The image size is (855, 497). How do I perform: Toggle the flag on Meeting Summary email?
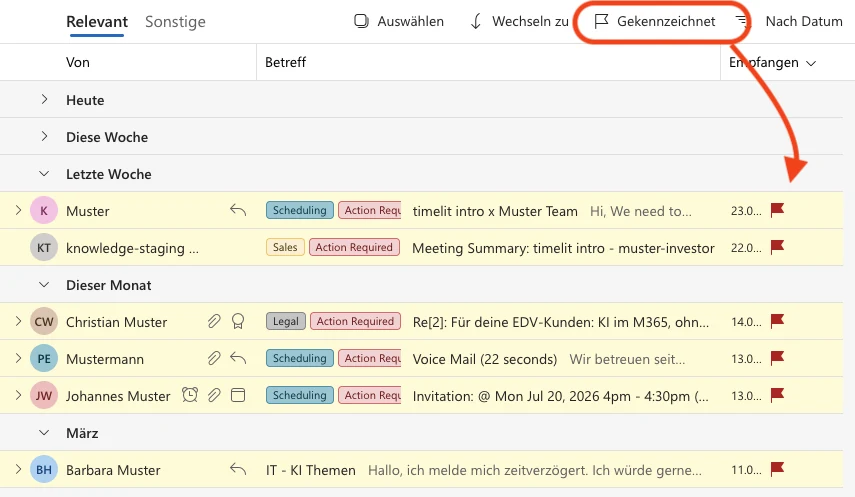point(777,247)
